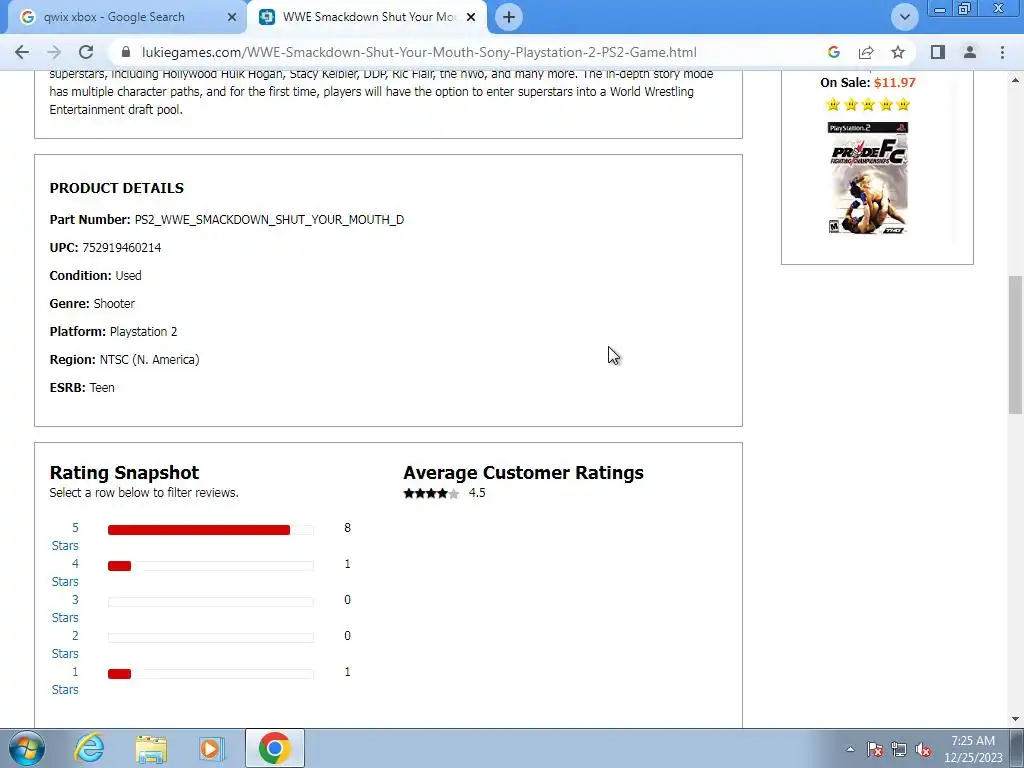Share this page via share icon

pyautogui.click(x=866, y=52)
